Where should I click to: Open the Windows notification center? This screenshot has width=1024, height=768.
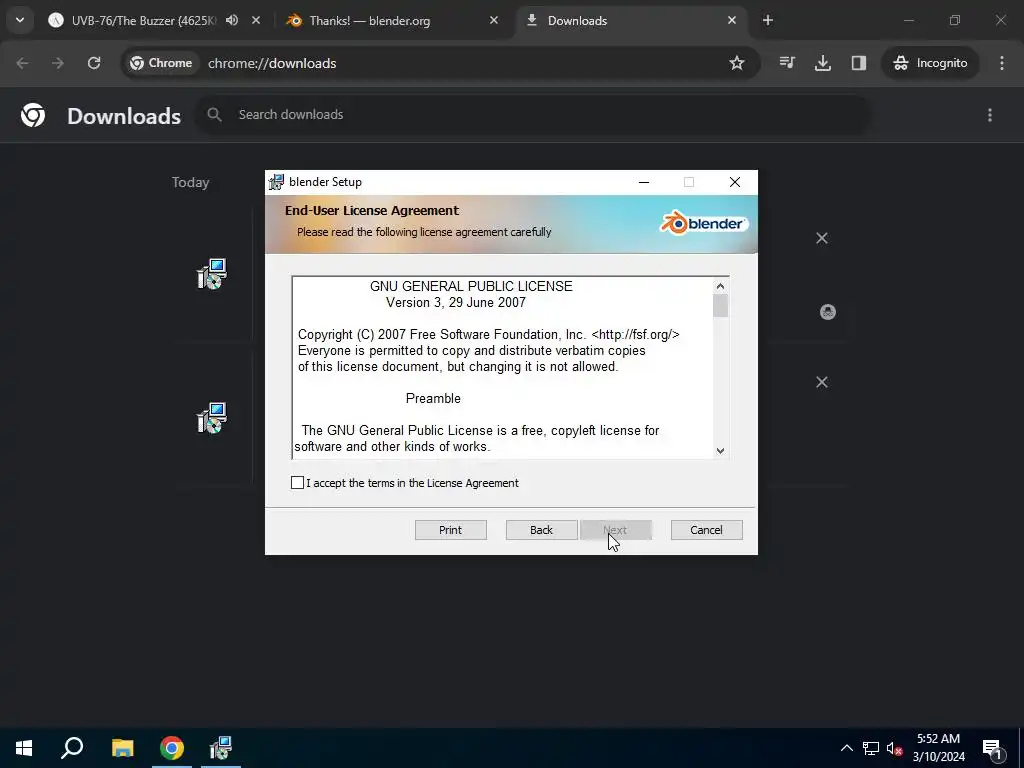pyautogui.click(x=992, y=748)
